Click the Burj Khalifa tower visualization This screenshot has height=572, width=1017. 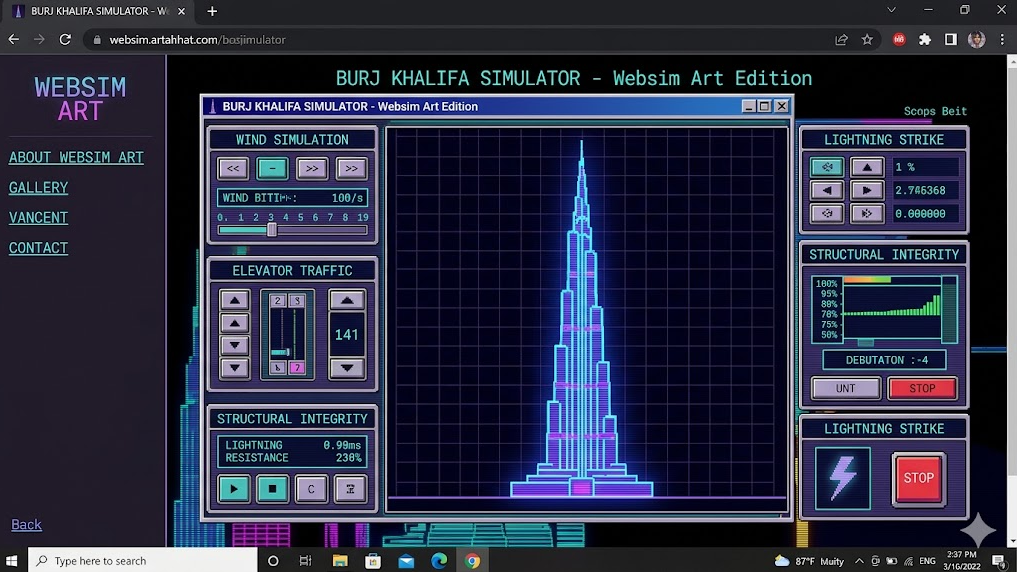[582, 320]
